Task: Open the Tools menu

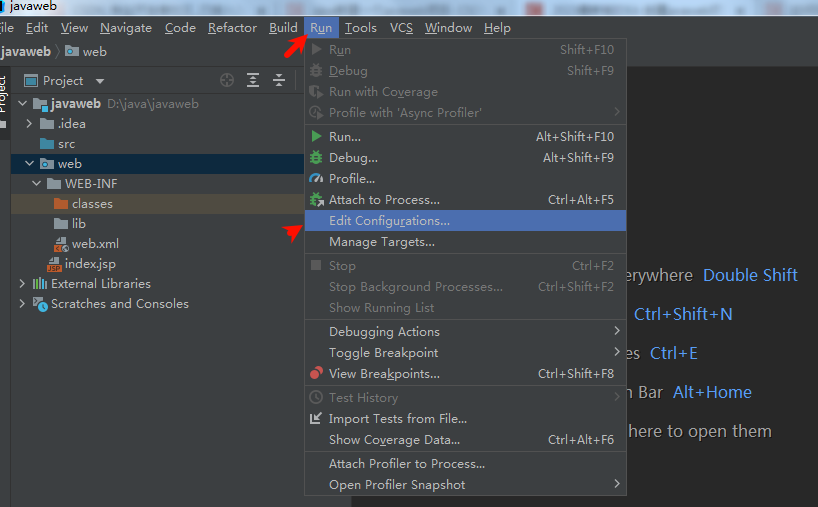Action: (360, 28)
